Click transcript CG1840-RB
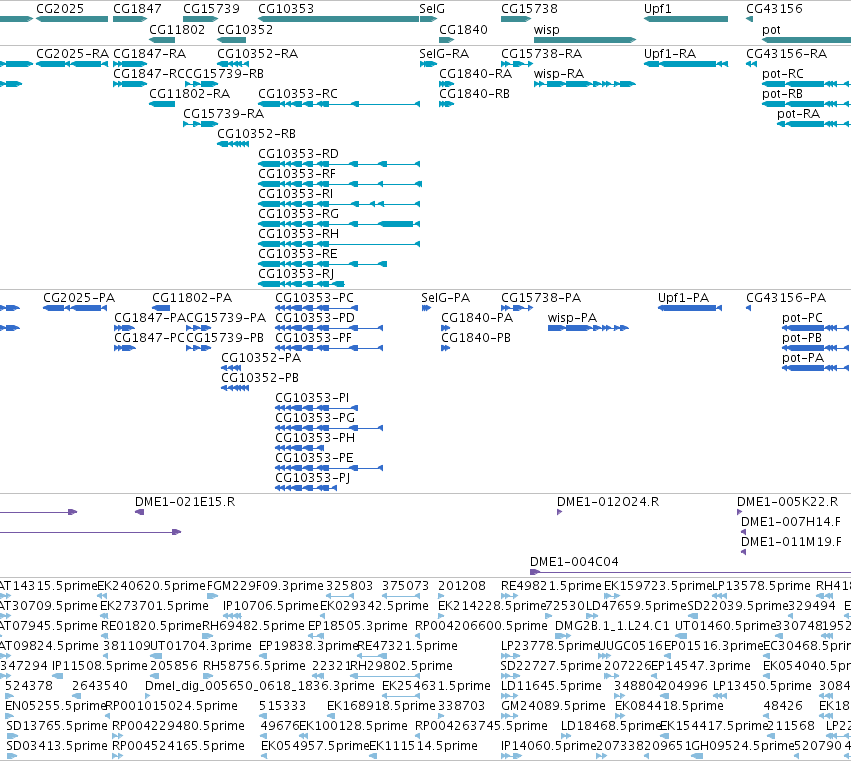 click(x=446, y=104)
